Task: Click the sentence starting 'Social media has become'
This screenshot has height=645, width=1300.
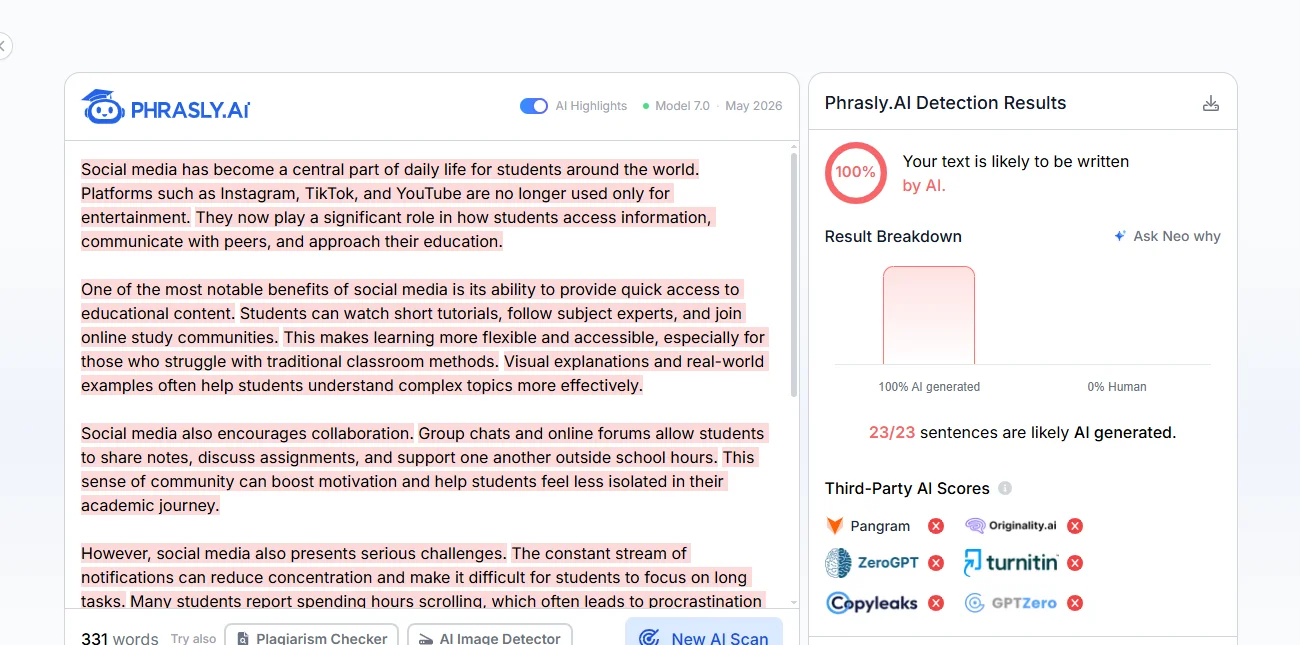Action: [390, 169]
